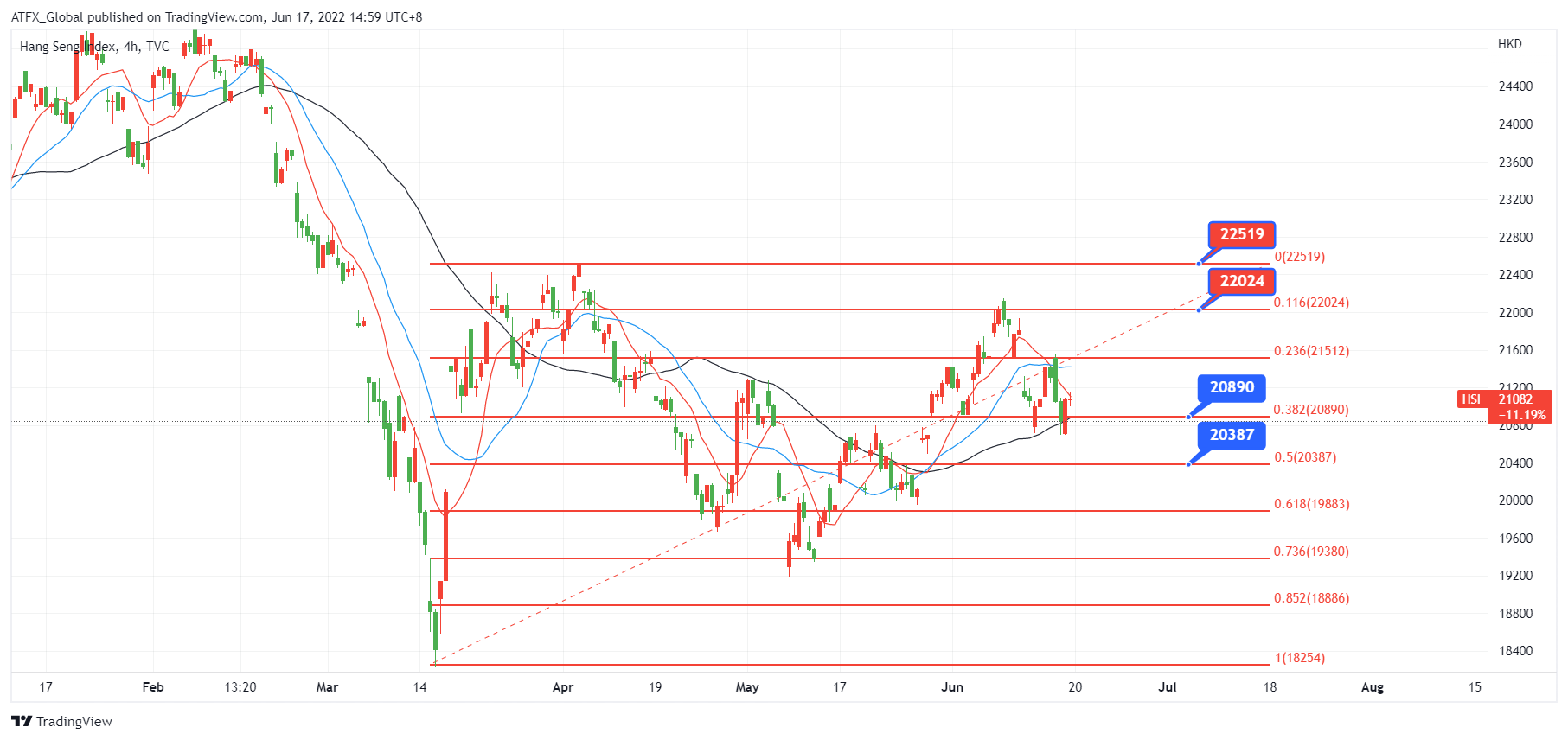Select the red 22024 price callout bubble
Screen dimensions: 1568x740
(x=1242, y=281)
